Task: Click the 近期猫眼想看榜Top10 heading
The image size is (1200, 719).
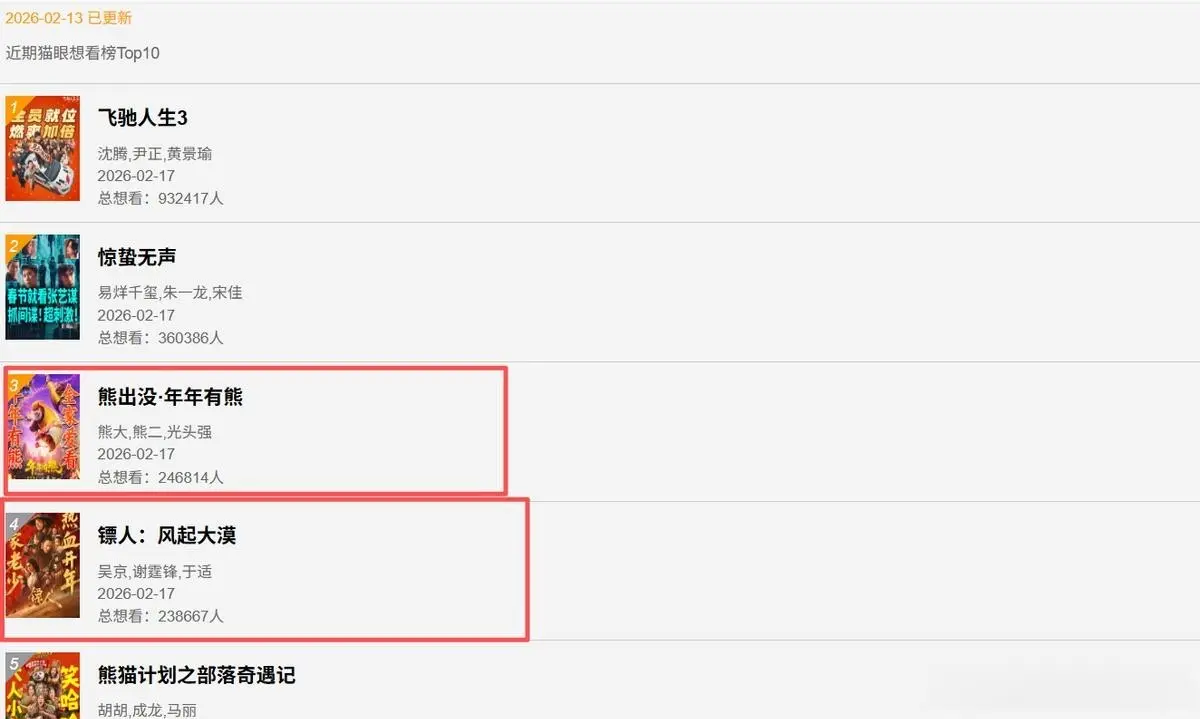Action: 83,53
